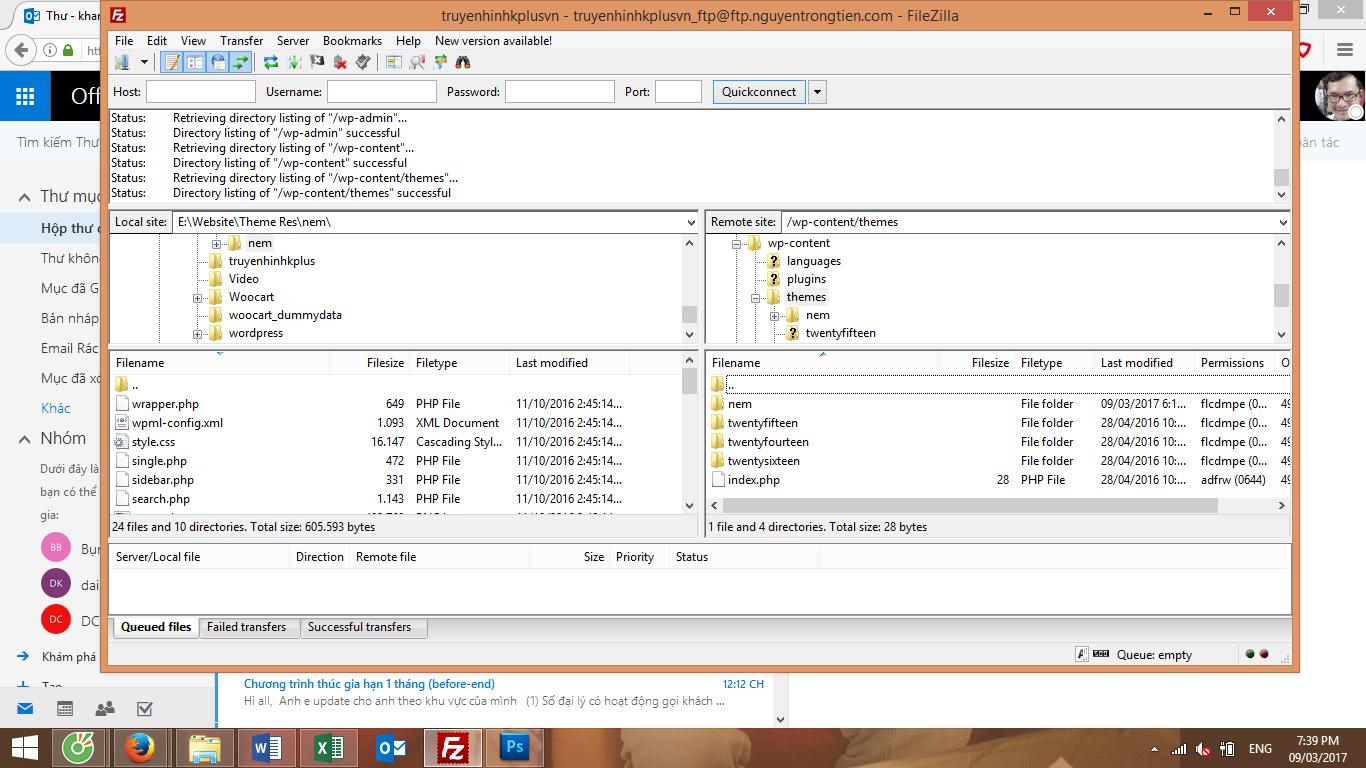Click the Password input field
Image resolution: width=1366 pixels, height=768 pixels.
559,91
